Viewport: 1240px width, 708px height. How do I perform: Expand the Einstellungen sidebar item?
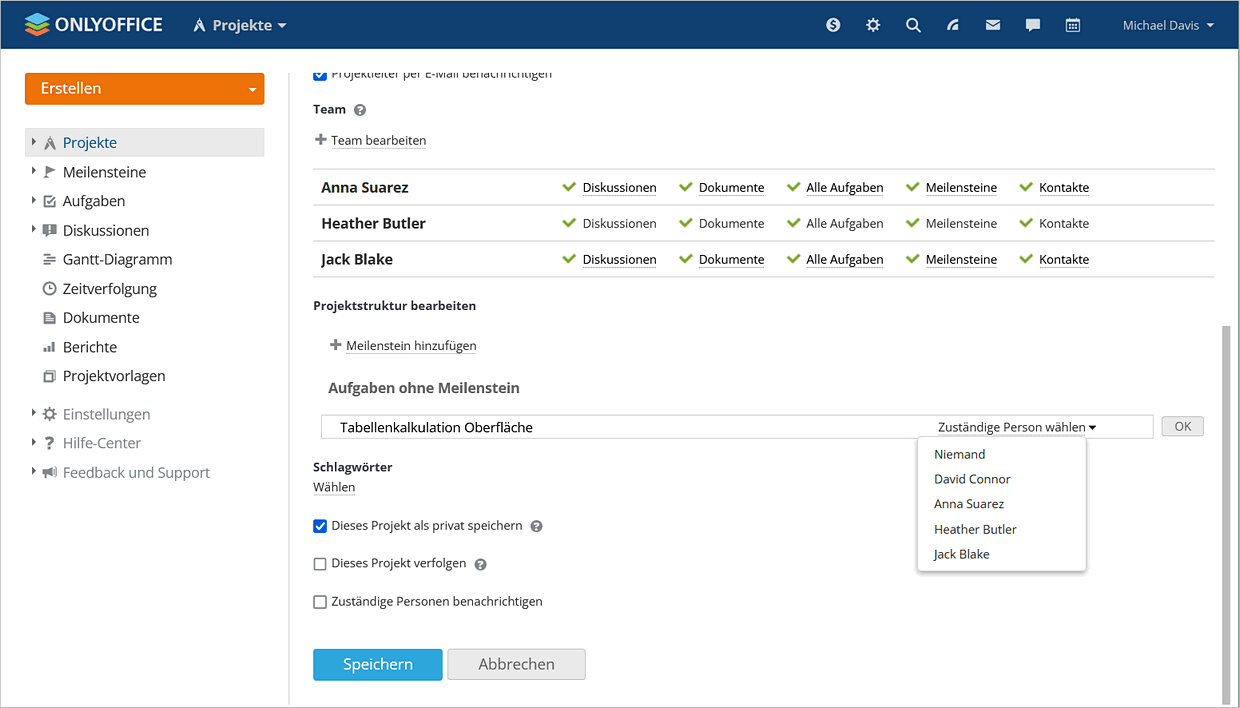click(34, 414)
